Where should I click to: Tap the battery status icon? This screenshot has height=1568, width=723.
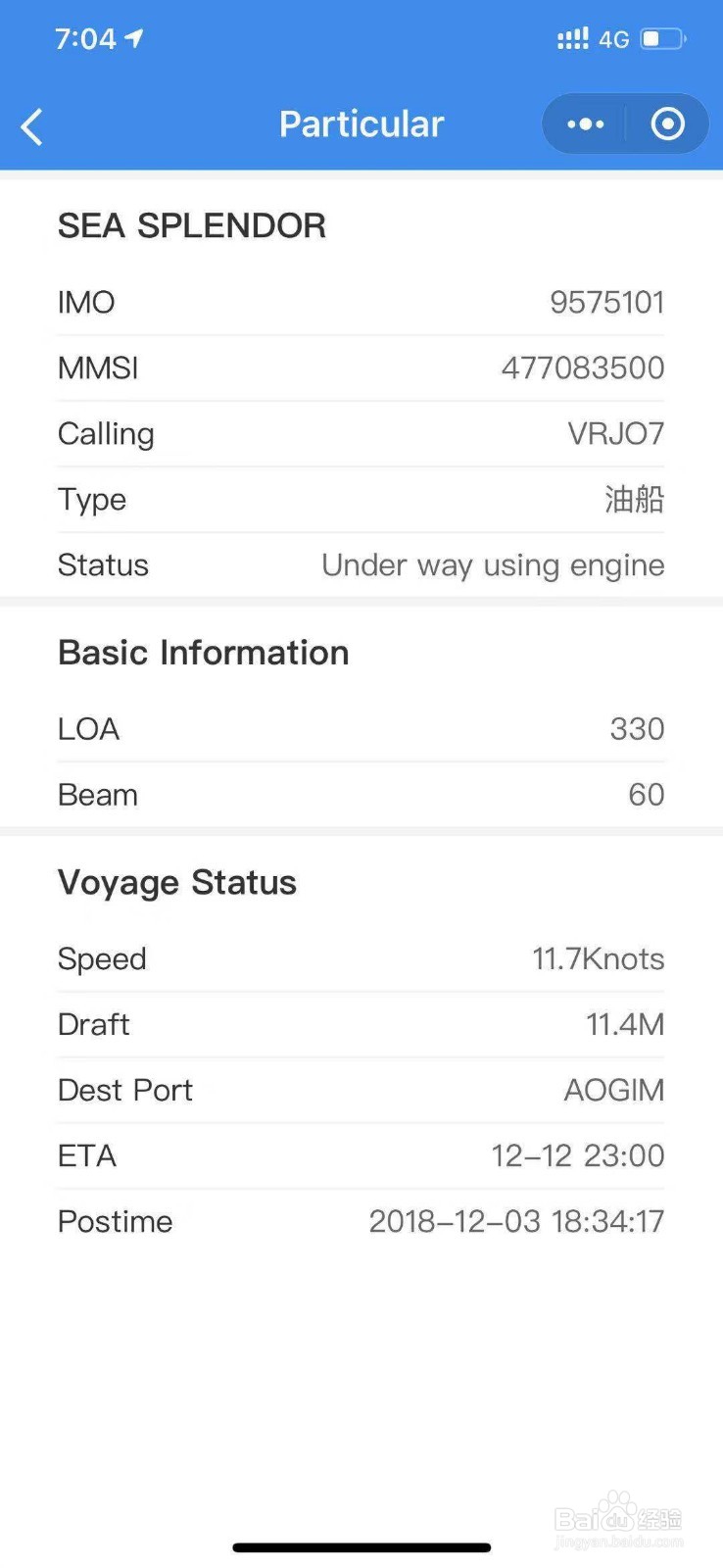pyautogui.click(x=662, y=39)
